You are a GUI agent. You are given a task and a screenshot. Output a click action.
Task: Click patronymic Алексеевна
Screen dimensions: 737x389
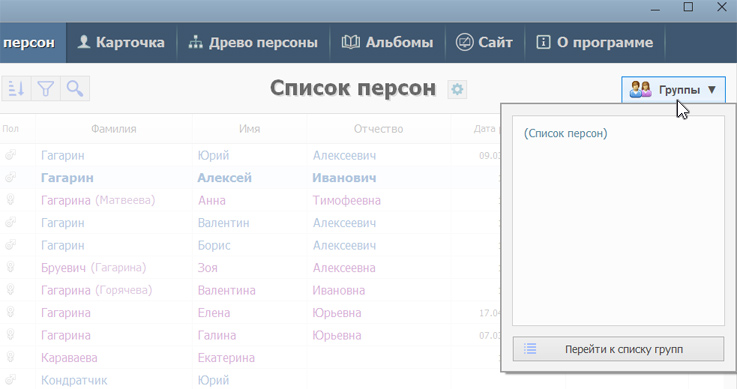pos(344,268)
